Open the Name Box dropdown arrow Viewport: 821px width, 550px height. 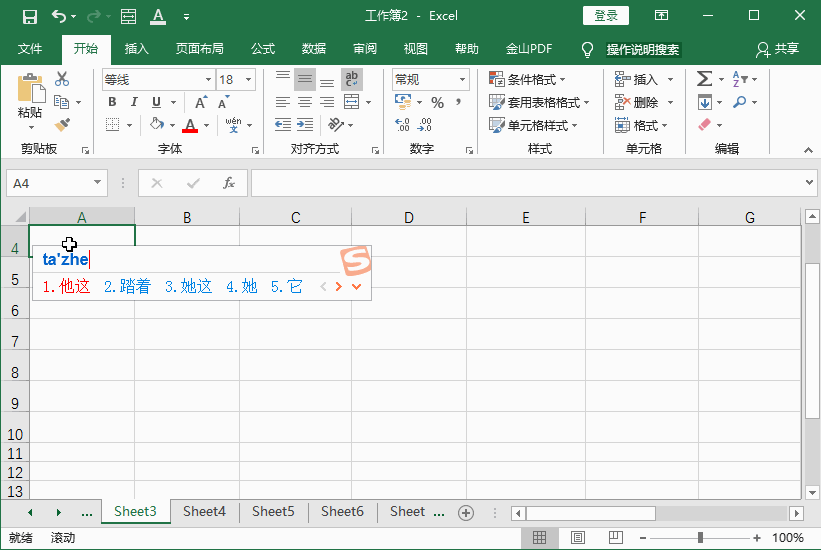click(x=98, y=183)
